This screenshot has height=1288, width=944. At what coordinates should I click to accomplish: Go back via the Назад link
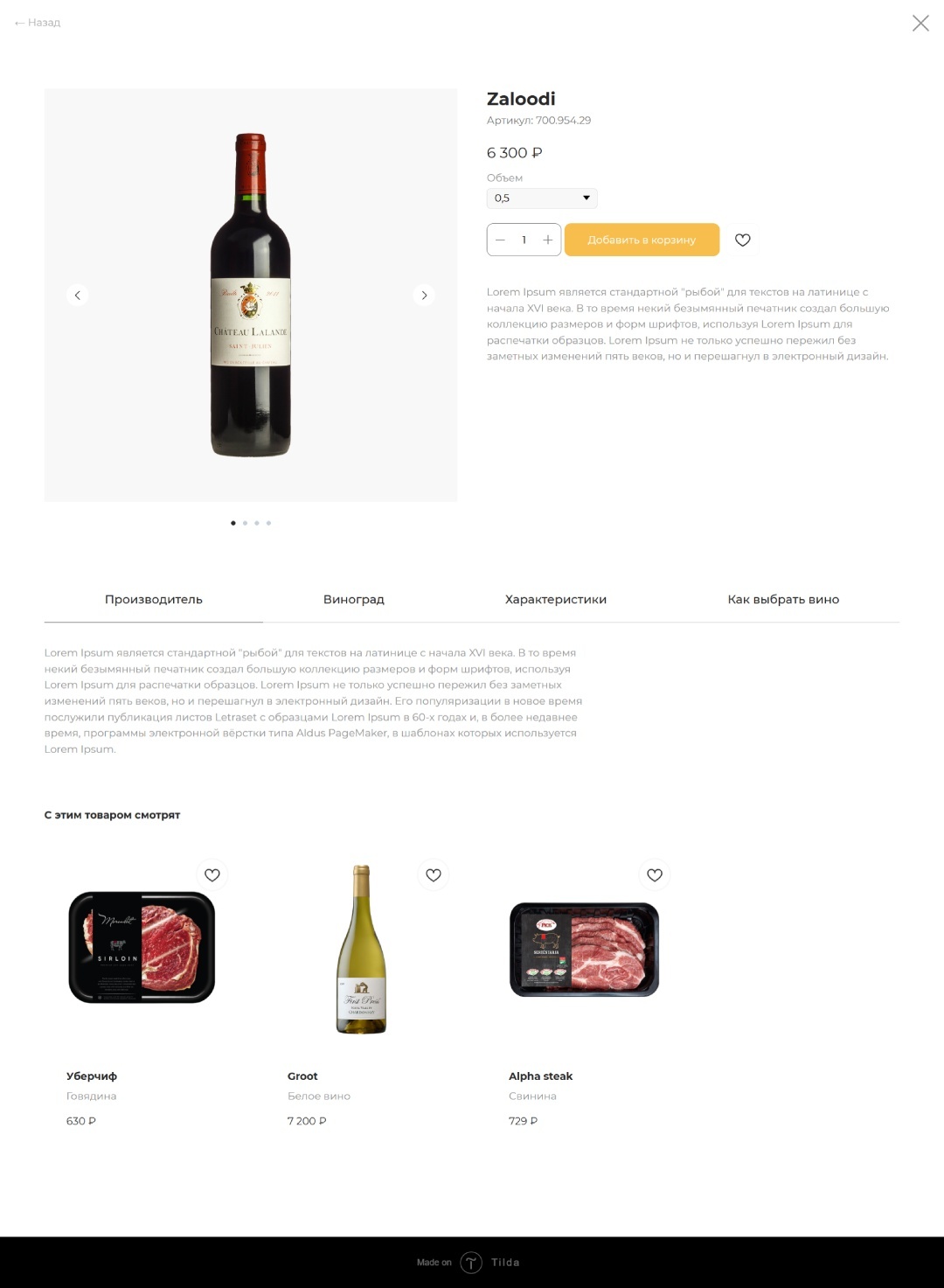(38, 23)
